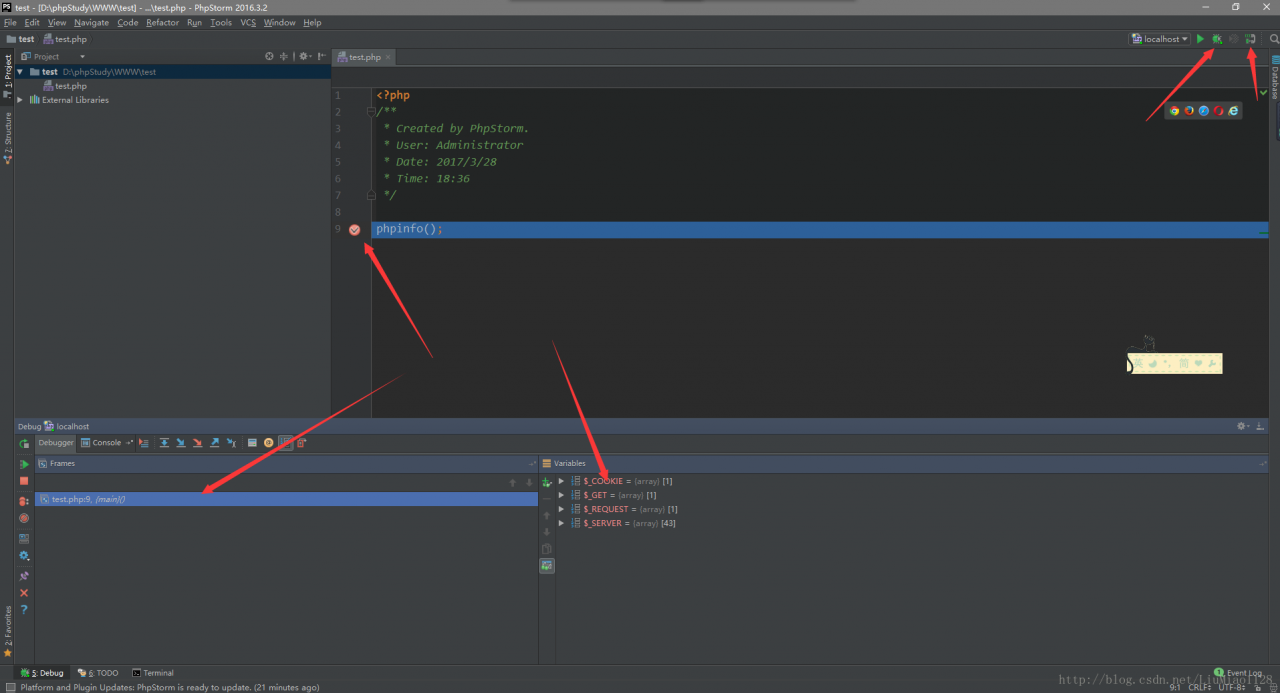Click Step Into debugger button
1280x693 pixels.
[x=181, y=442]
